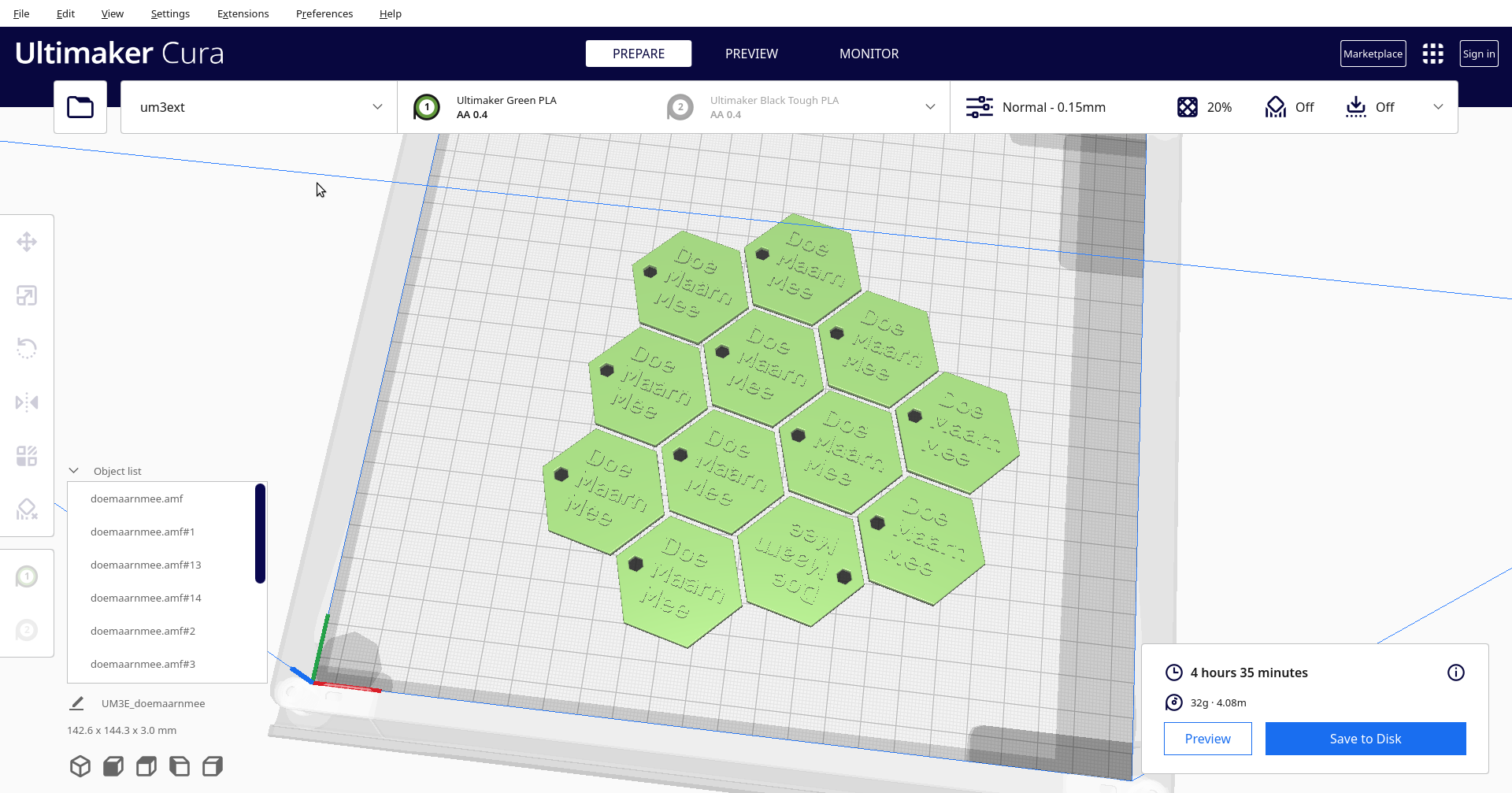Collapse the Object list
1512x793 pixels.
pos(74,471)
